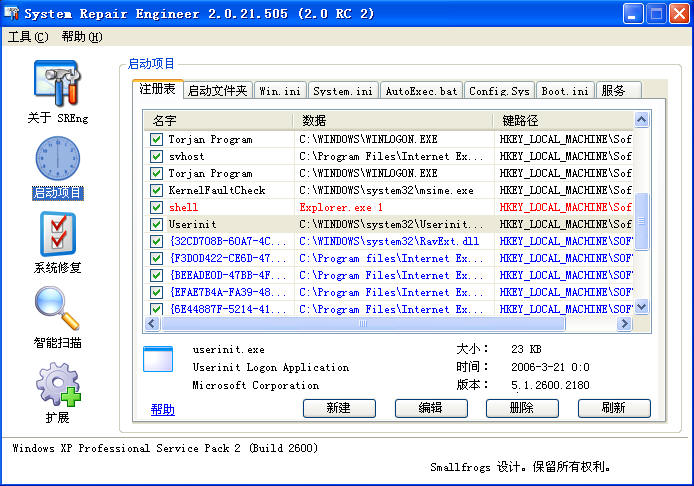Click the userinit.exe file icon
694x486 pixels.
[158, 359]
